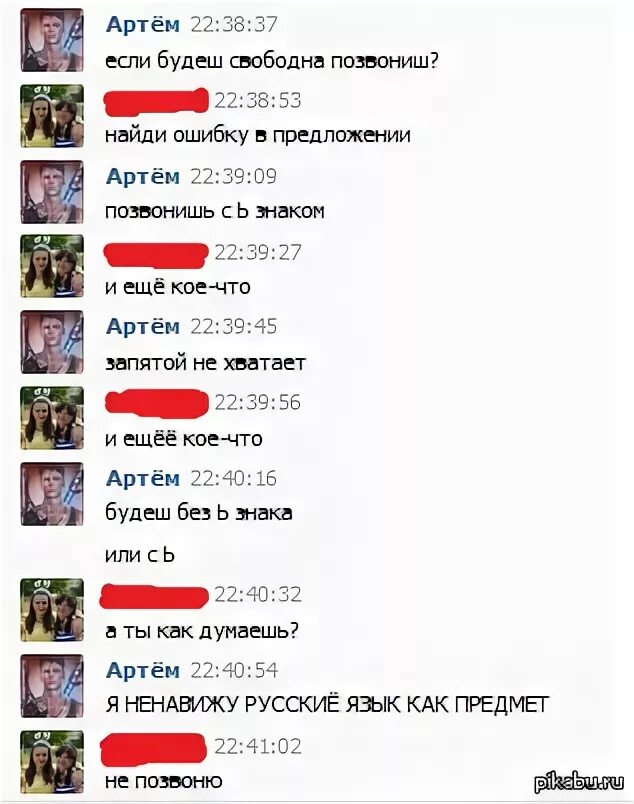Select message 'и ещёё кое-что'

click(x=184, y=439)
